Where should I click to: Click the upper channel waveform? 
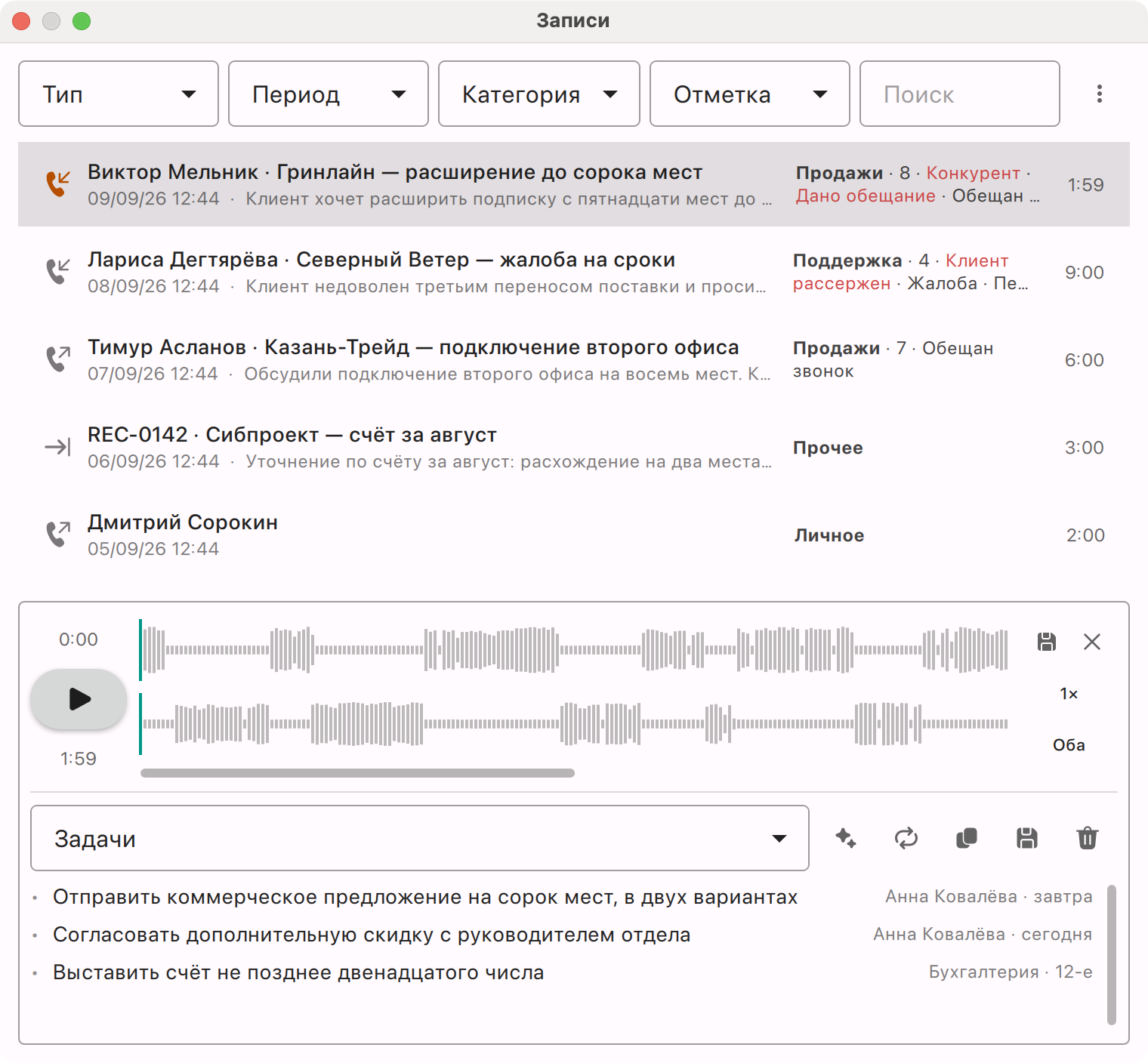pyautogui.click(x=574, y=649)
